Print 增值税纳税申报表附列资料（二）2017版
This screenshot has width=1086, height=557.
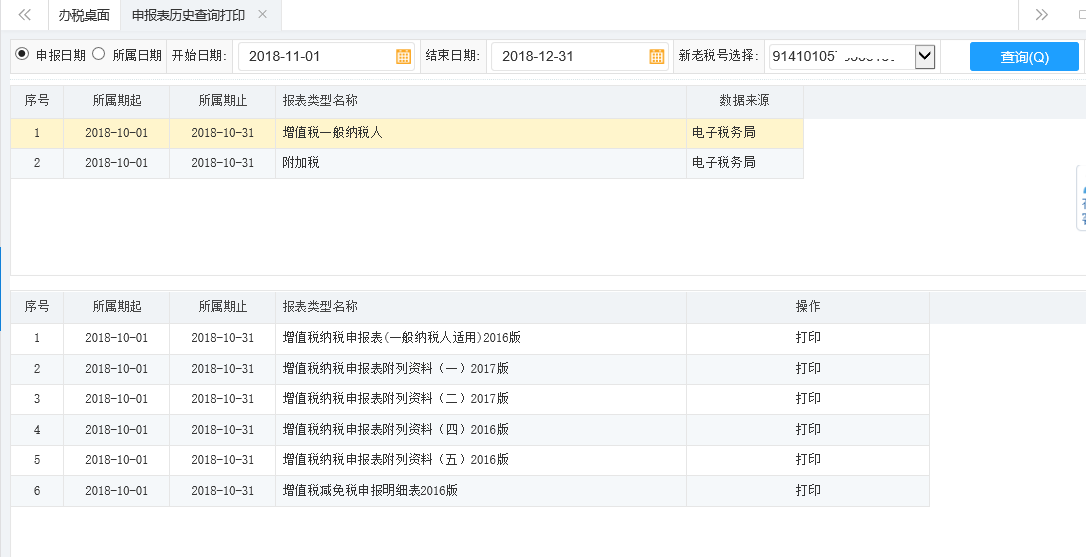tap(807, 399)
